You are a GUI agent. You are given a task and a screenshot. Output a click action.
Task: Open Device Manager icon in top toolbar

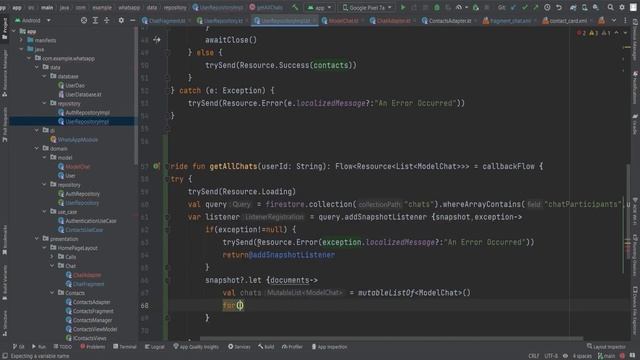tap(584, 7)
